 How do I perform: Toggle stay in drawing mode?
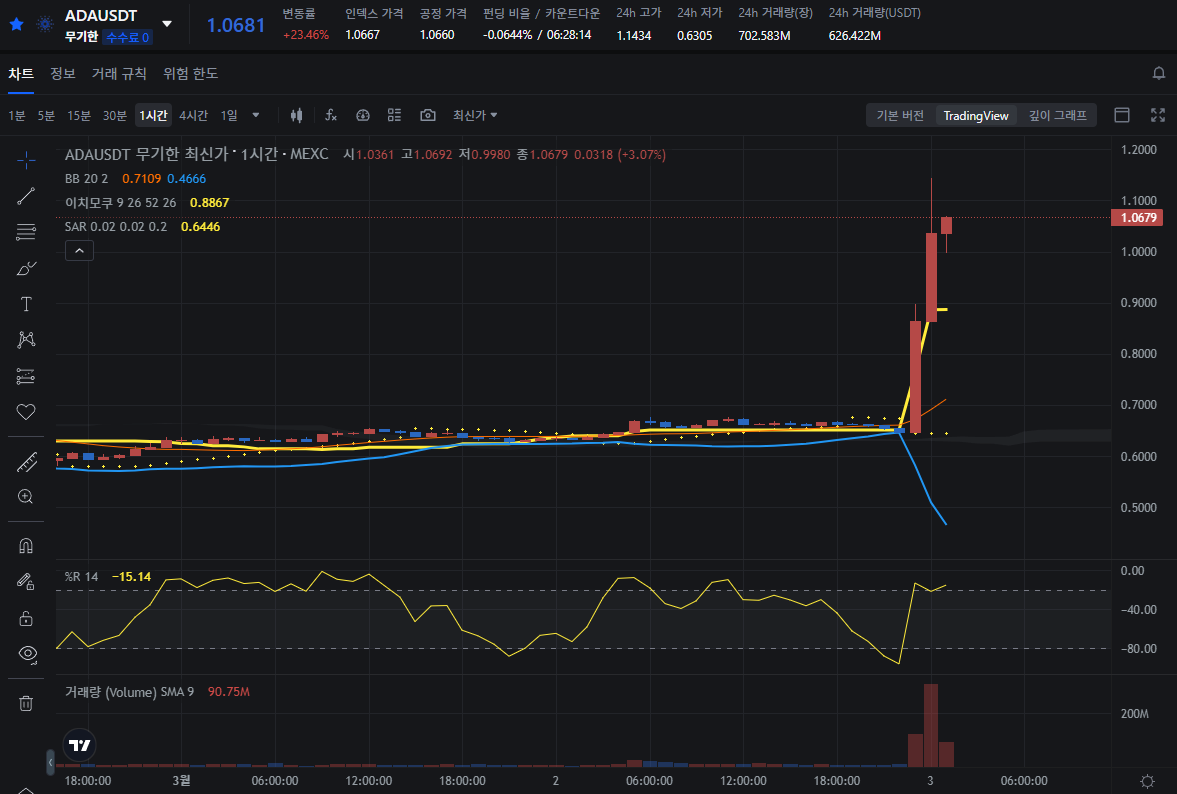click(26, 582)
